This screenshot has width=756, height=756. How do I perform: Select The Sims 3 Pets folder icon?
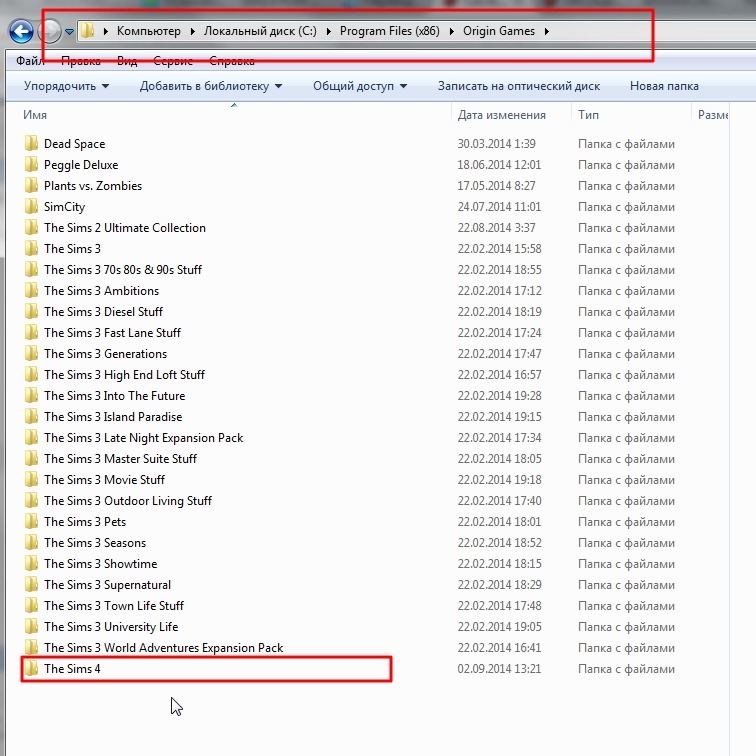[31, 521]
